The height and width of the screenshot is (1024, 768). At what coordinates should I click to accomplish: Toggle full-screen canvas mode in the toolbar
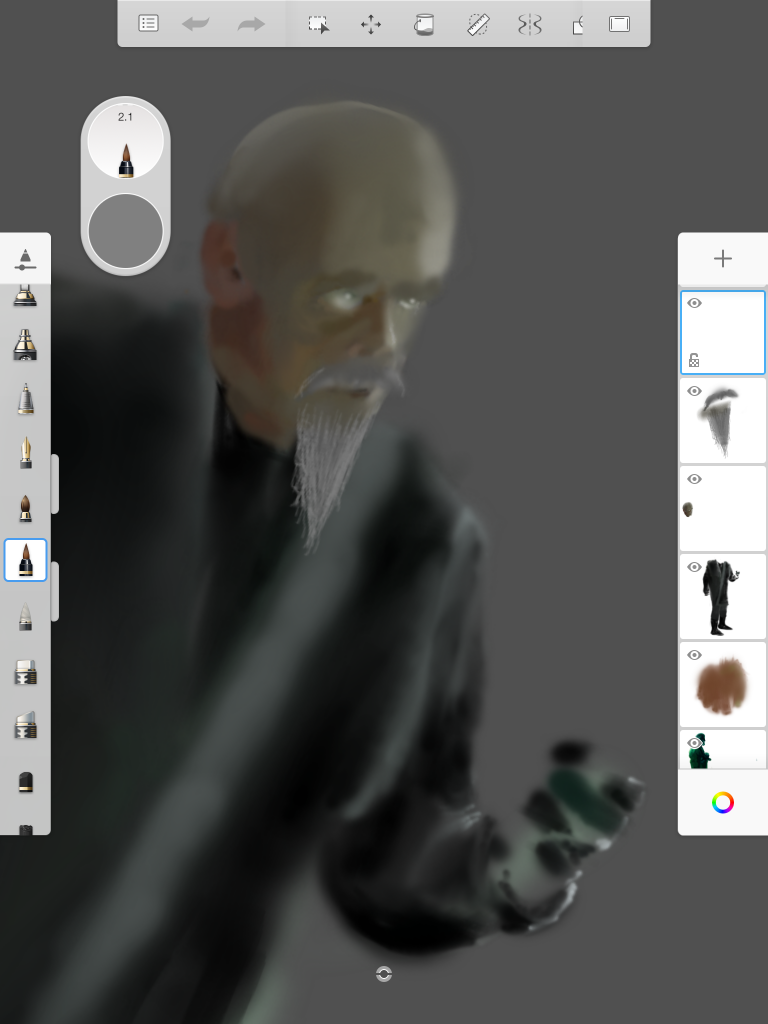619,24
